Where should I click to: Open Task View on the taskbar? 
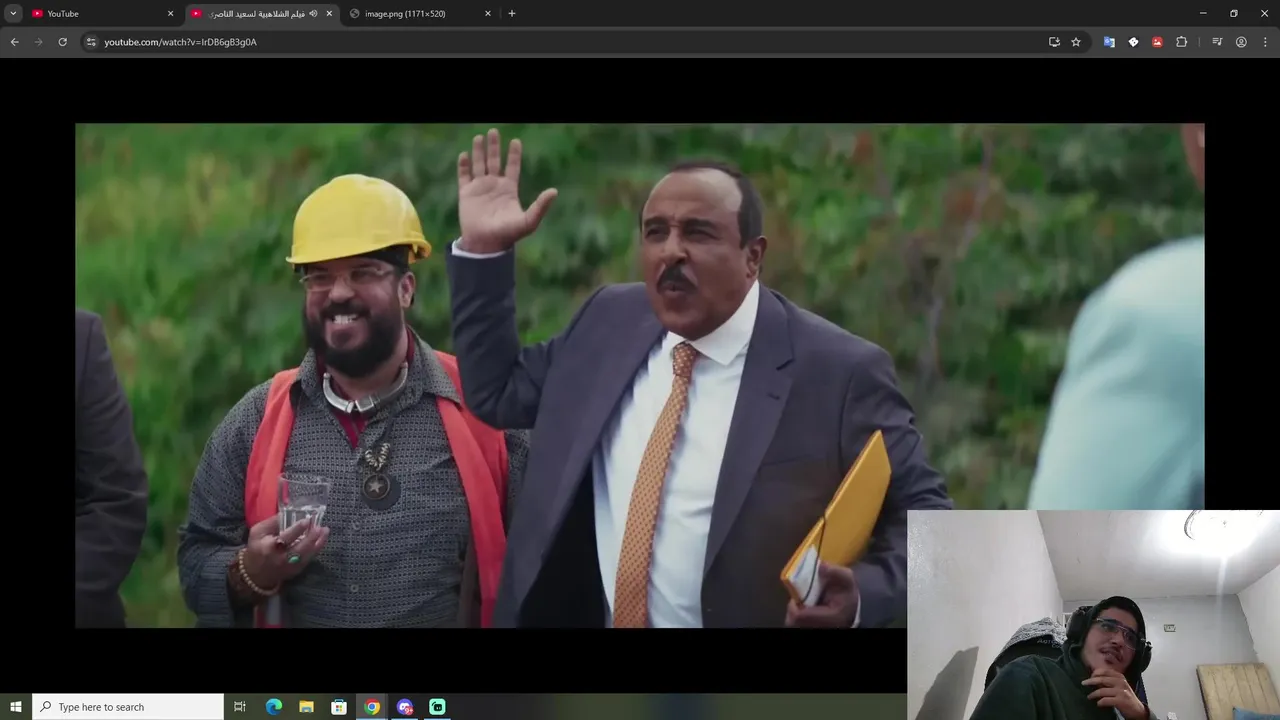point(240,707)
